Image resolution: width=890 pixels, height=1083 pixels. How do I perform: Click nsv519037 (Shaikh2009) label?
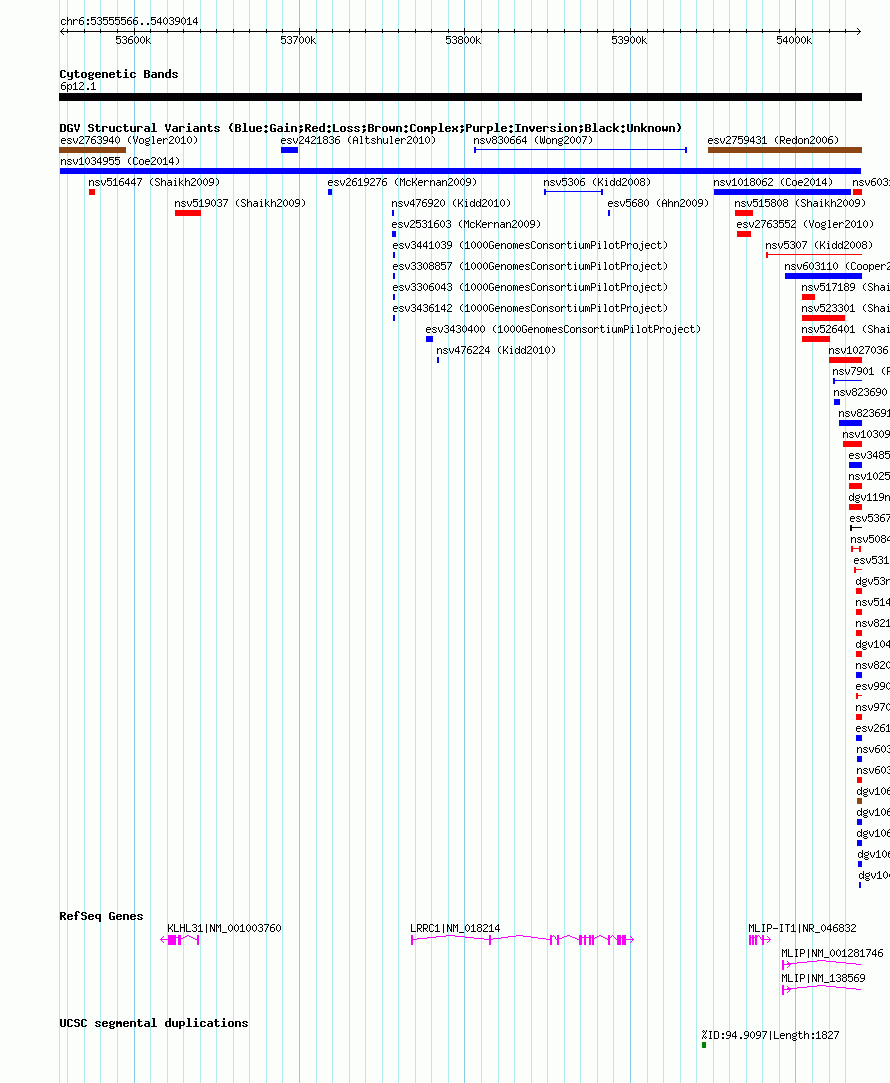[240, 203]
